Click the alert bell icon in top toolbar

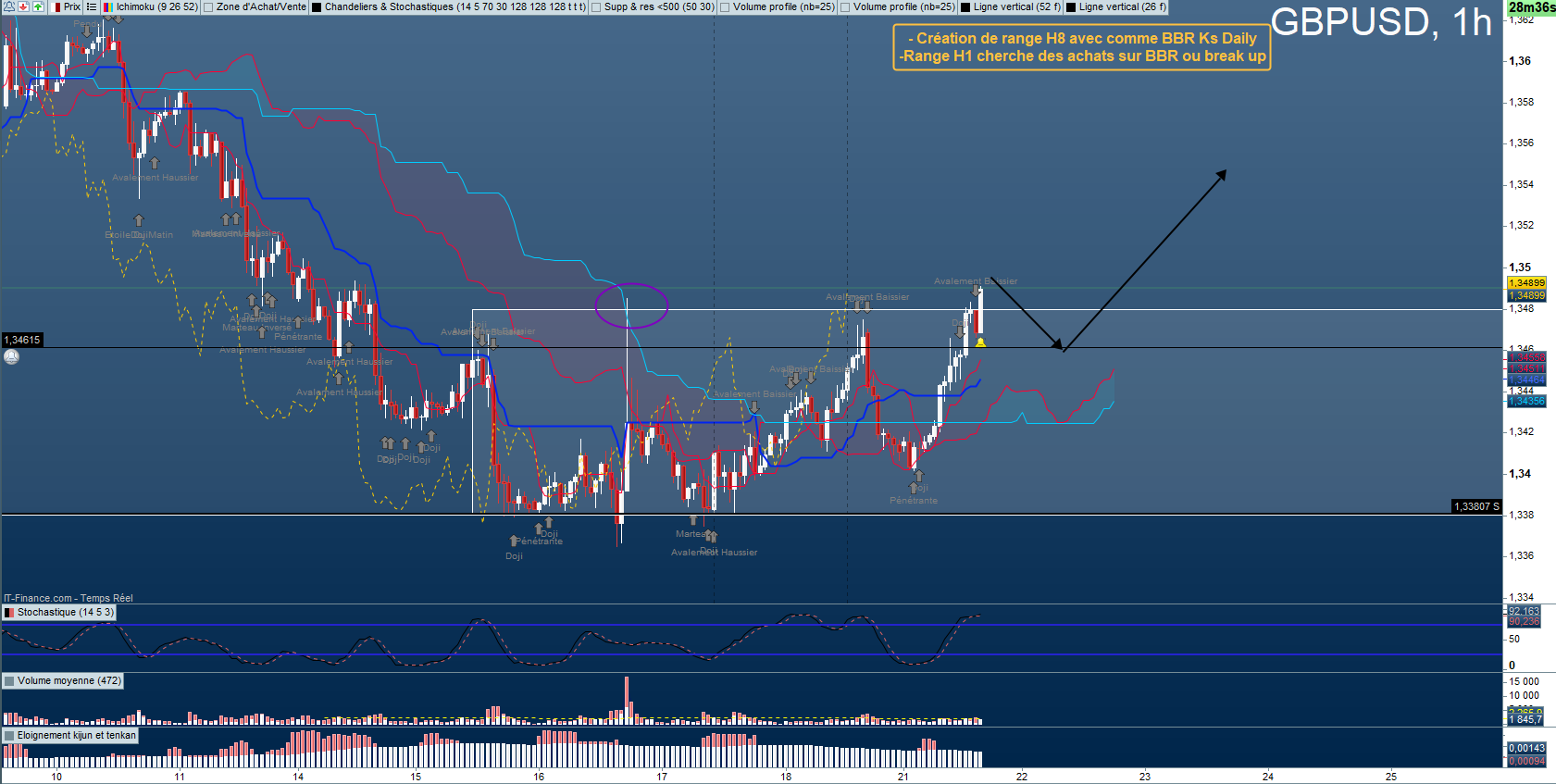click(8, 6)
